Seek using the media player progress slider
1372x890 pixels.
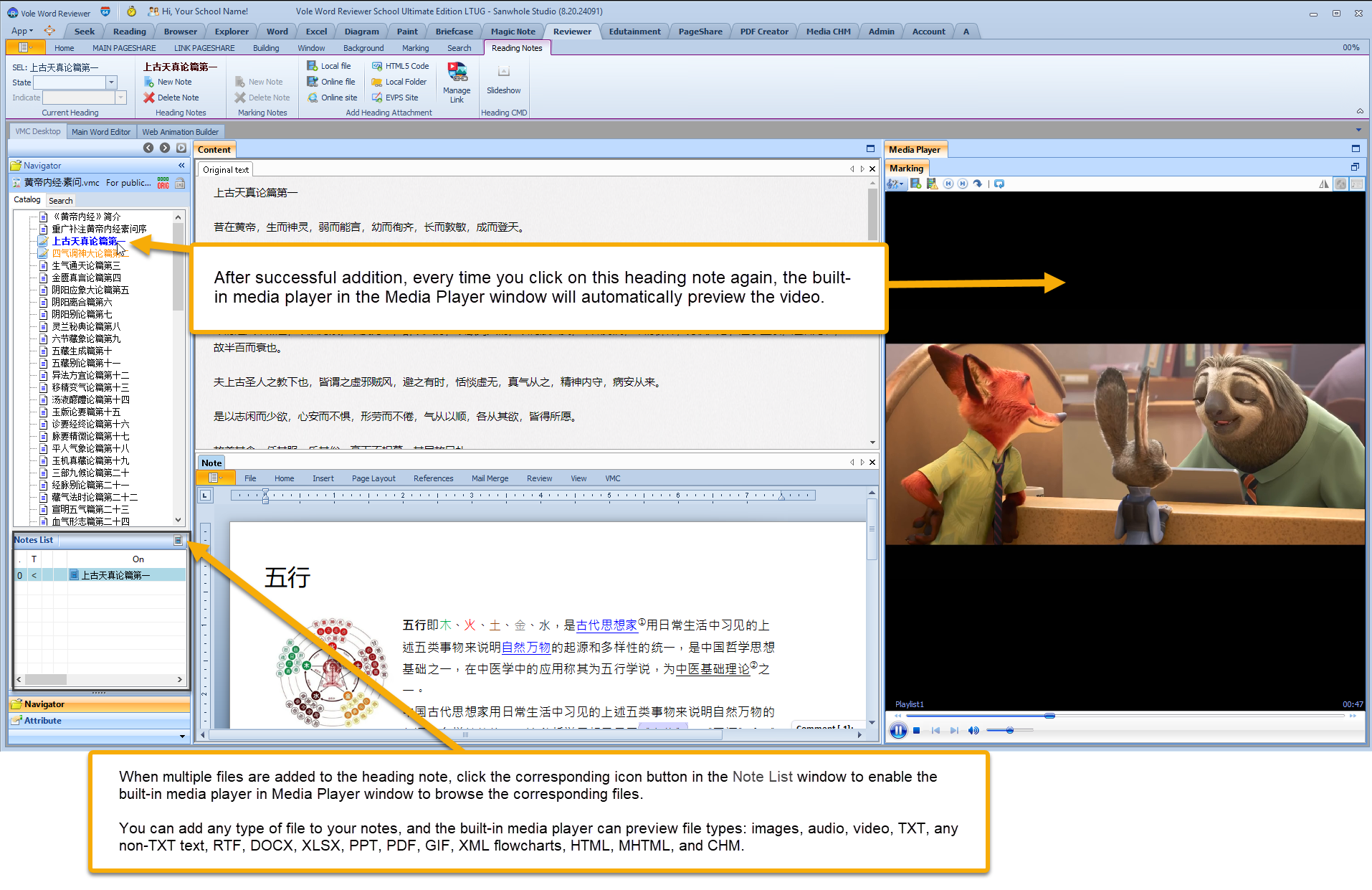pos(1124,716)
